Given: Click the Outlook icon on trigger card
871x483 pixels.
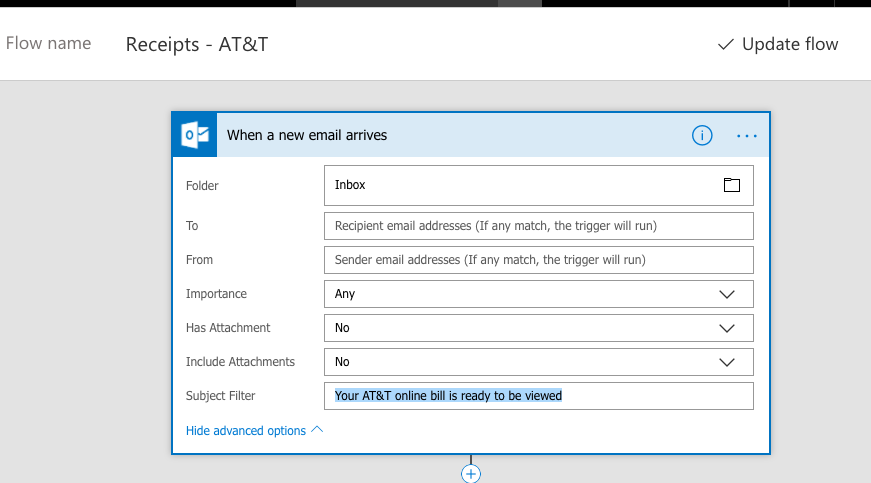Looking at the screenshot, I should pyautogui.click(x=195, y=135).
